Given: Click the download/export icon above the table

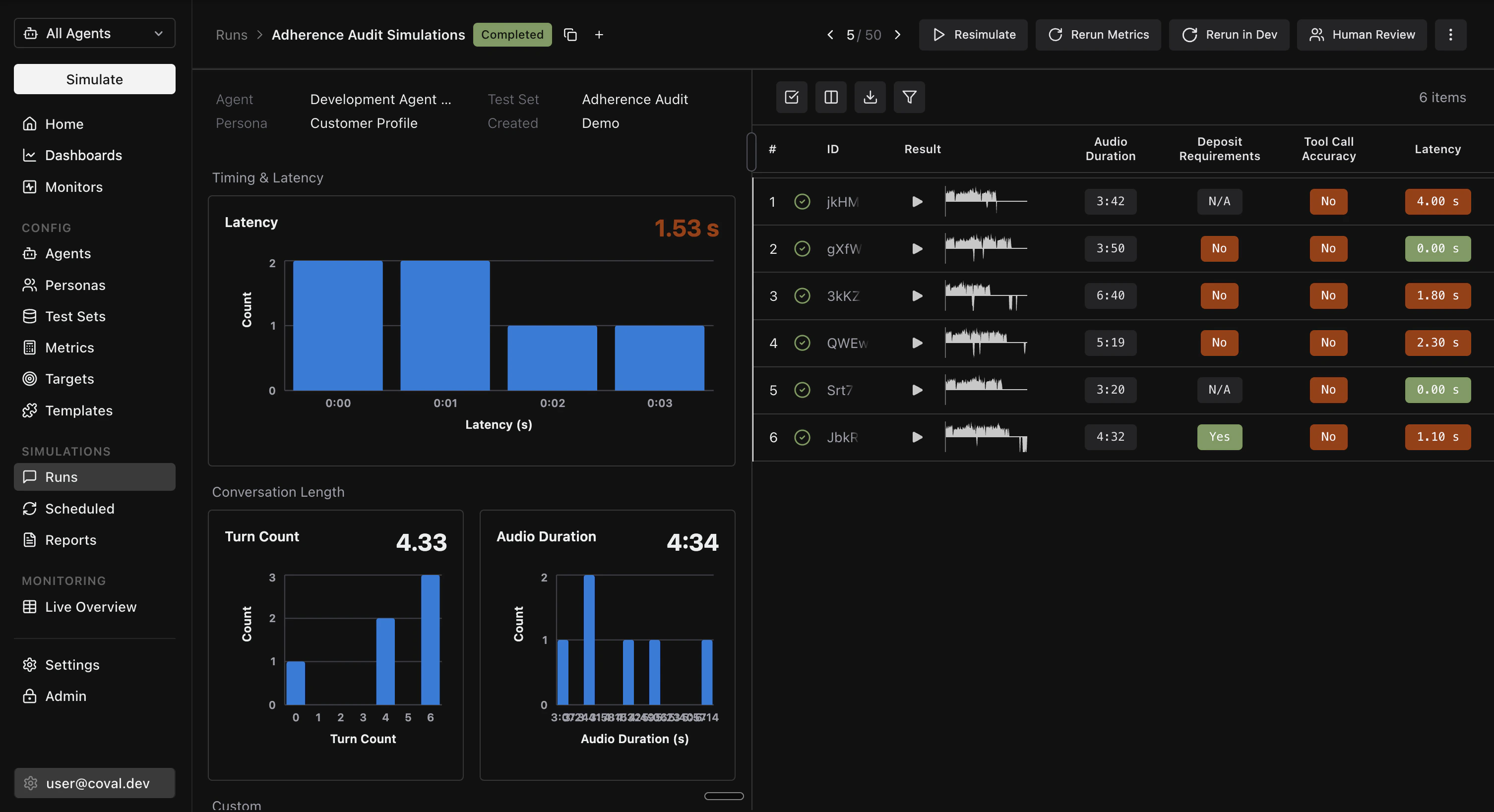Looking at the screenshot, I should pyautogui.click(x=870, y=97).
